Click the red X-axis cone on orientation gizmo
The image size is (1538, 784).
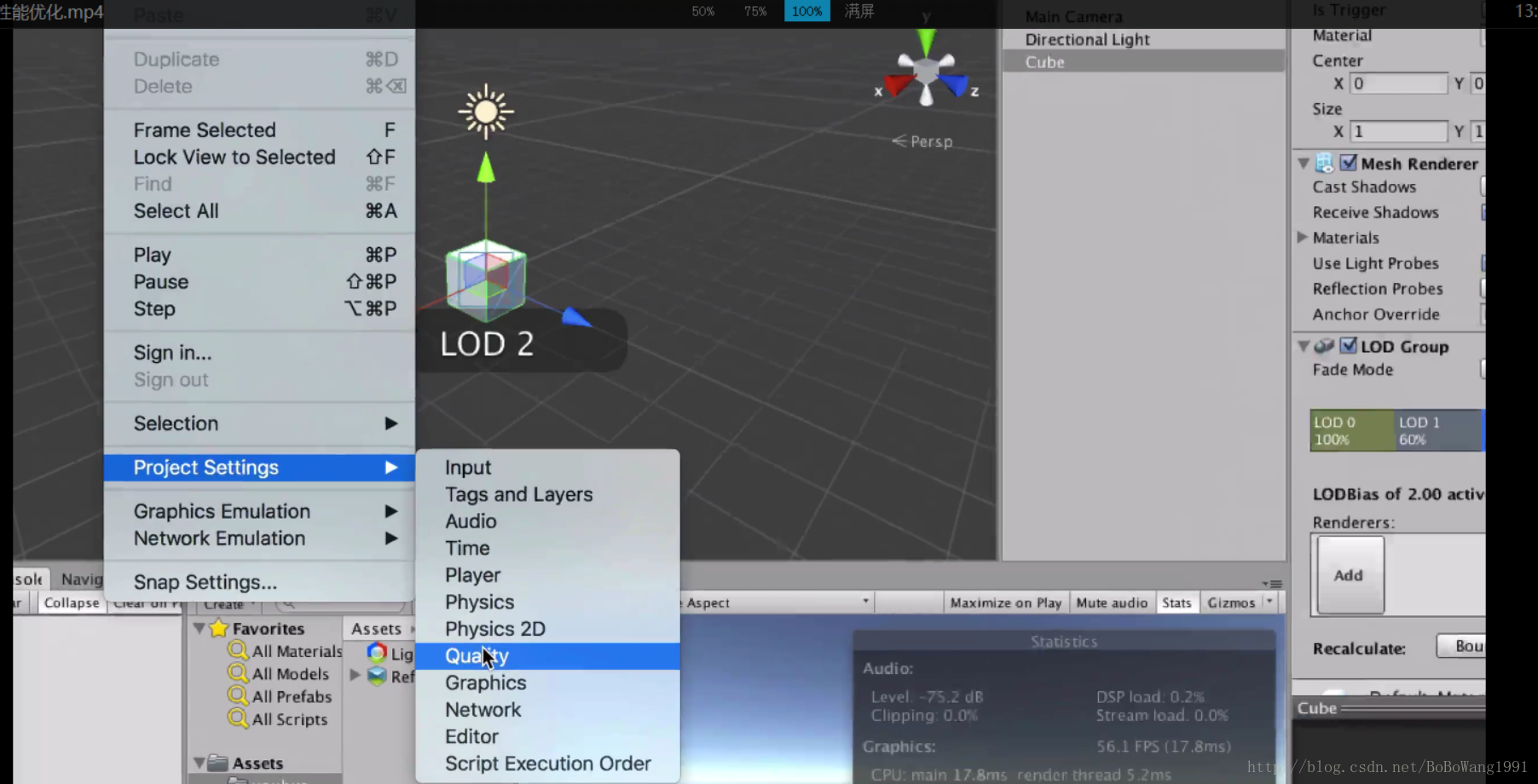coord(898,84)
